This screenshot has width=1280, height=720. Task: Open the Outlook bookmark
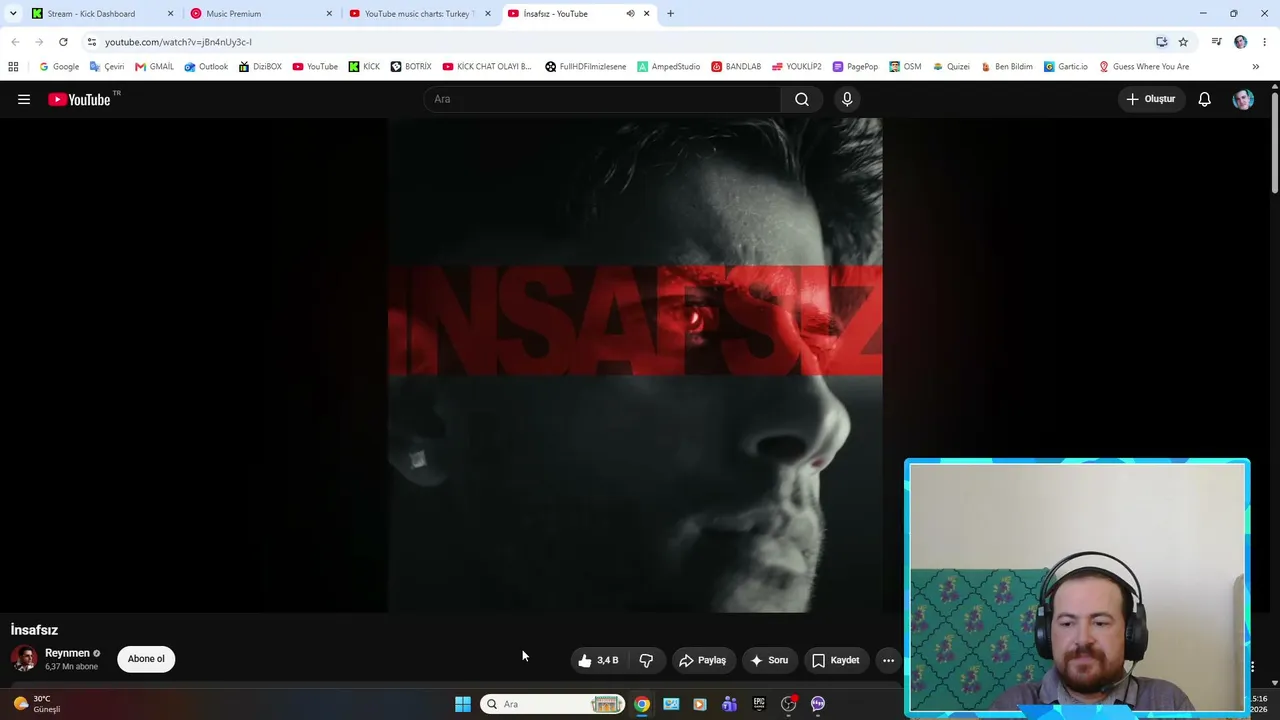[x=206, y=67]
